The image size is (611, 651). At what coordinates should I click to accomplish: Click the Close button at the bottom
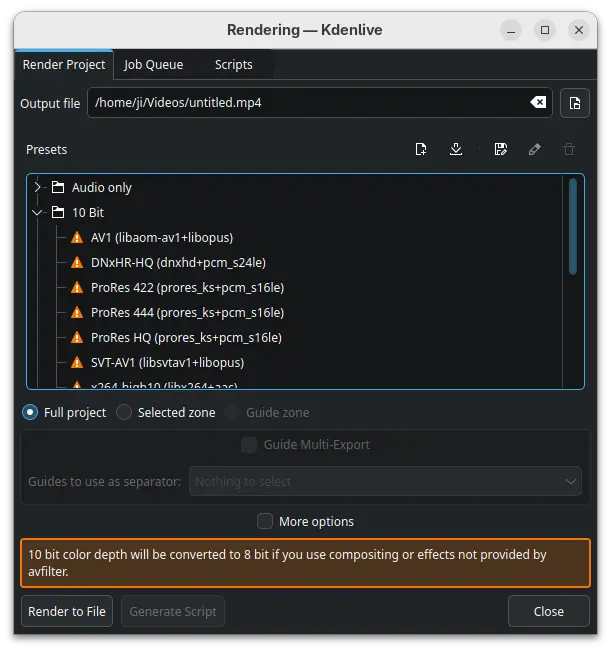point(548,611)
